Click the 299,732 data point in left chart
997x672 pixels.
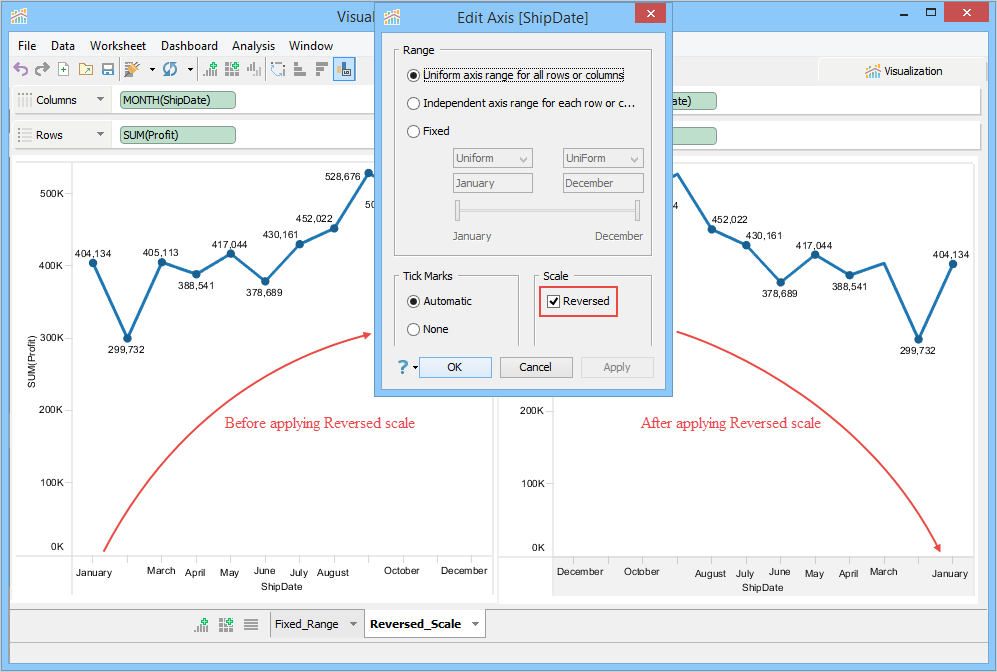point(127,338)
